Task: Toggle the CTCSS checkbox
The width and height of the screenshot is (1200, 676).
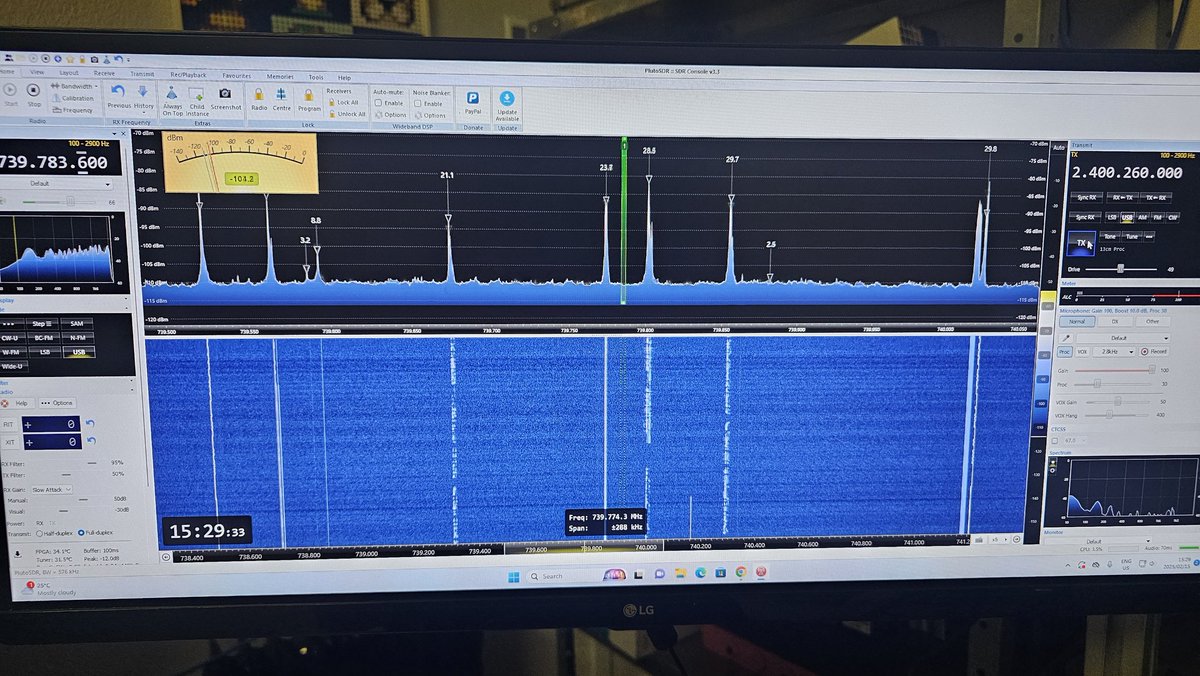Action: click(x=1055, y=440)
